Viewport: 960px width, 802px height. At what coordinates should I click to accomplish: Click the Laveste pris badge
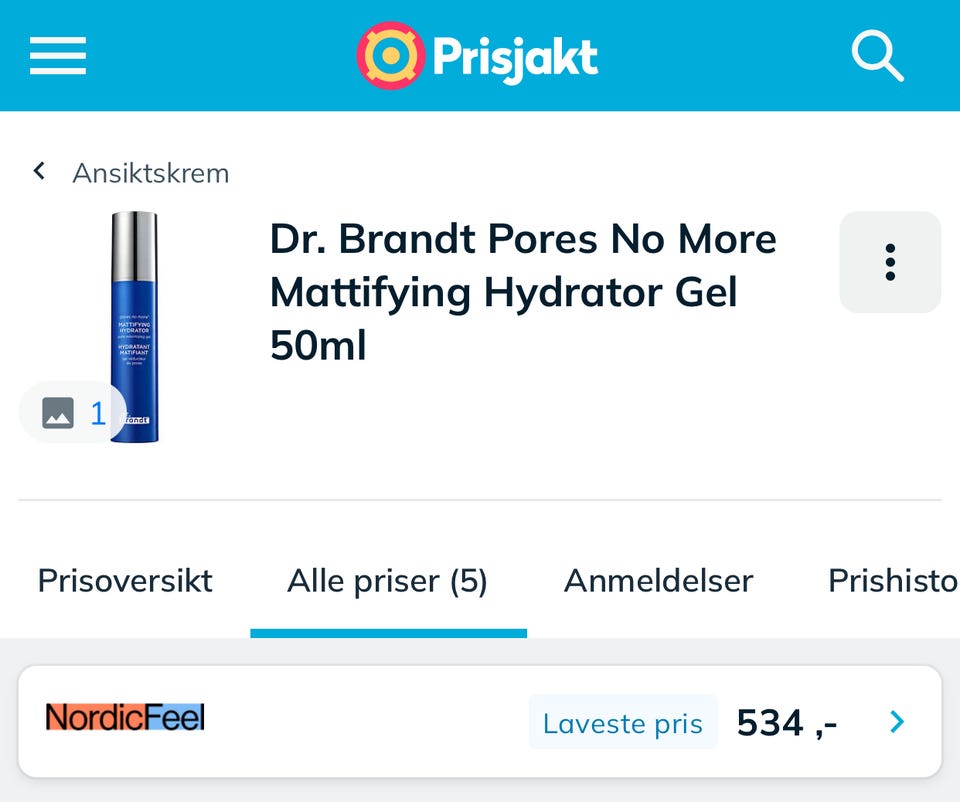[623, 723]
